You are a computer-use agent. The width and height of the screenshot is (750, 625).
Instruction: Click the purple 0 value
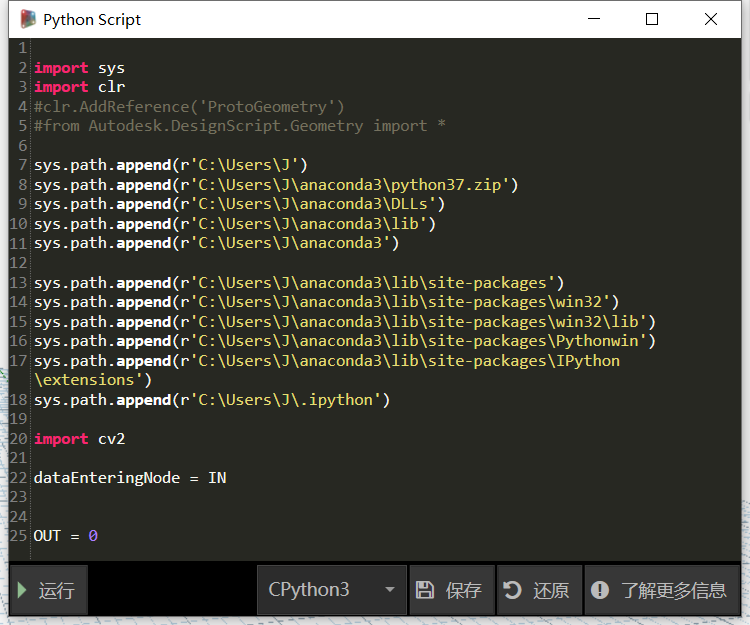click(93, 536)
